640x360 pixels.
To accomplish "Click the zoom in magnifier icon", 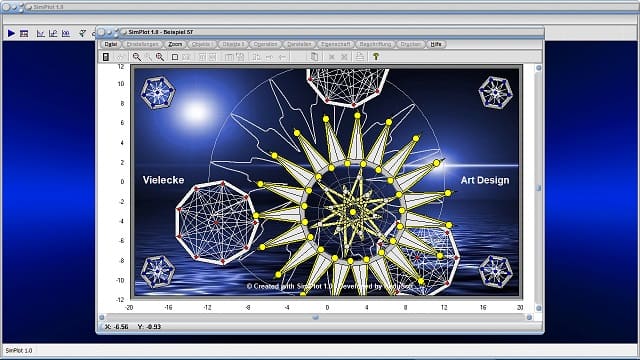I will tap(160, 57).
